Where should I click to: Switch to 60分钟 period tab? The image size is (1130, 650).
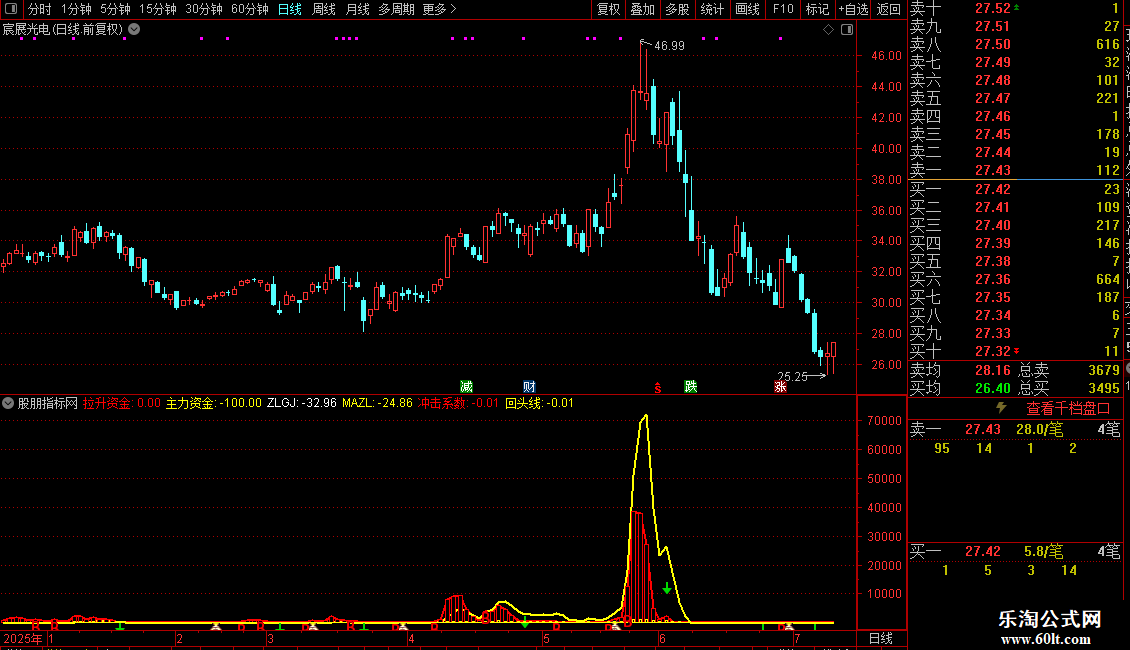point(249,9)
